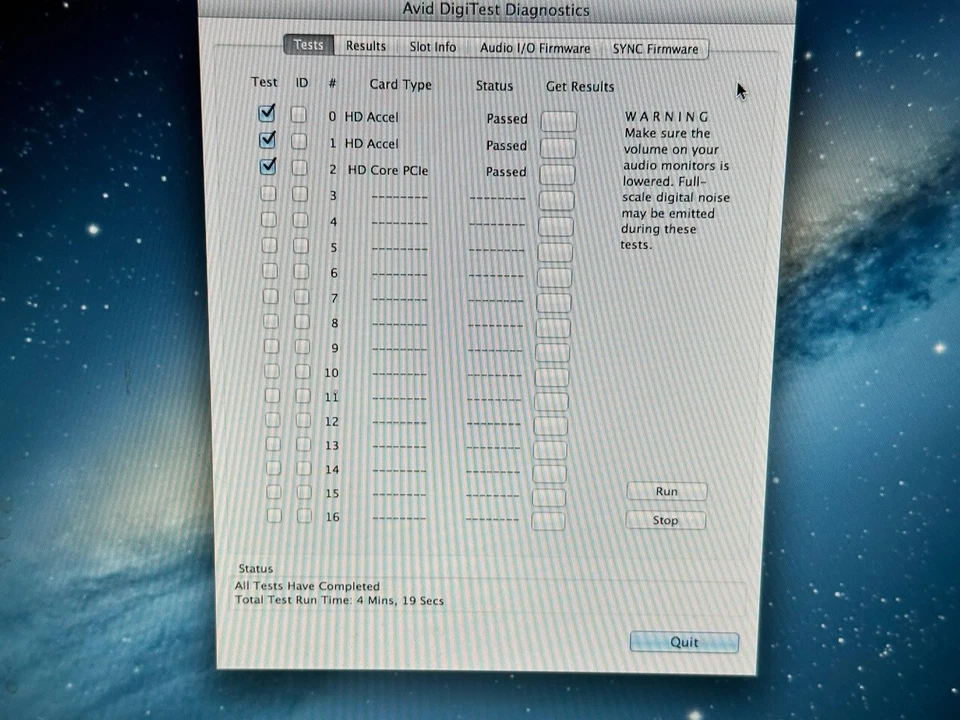This screenshot has width=960, height=720.
Task: Open the SYNC Firmware tab
Action: click(655, 49)
